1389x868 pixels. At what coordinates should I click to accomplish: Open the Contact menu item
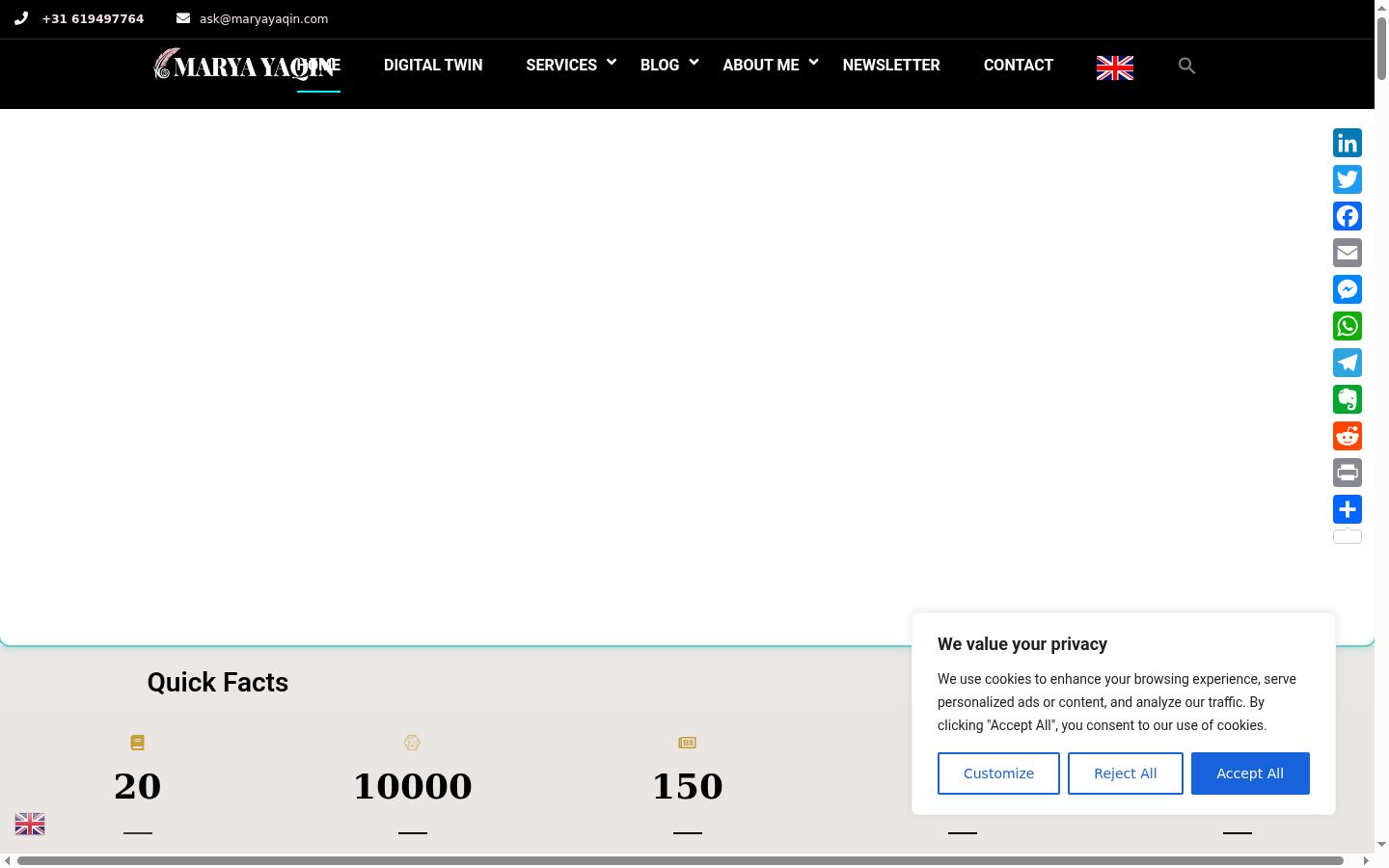[x=1019, y=65]
